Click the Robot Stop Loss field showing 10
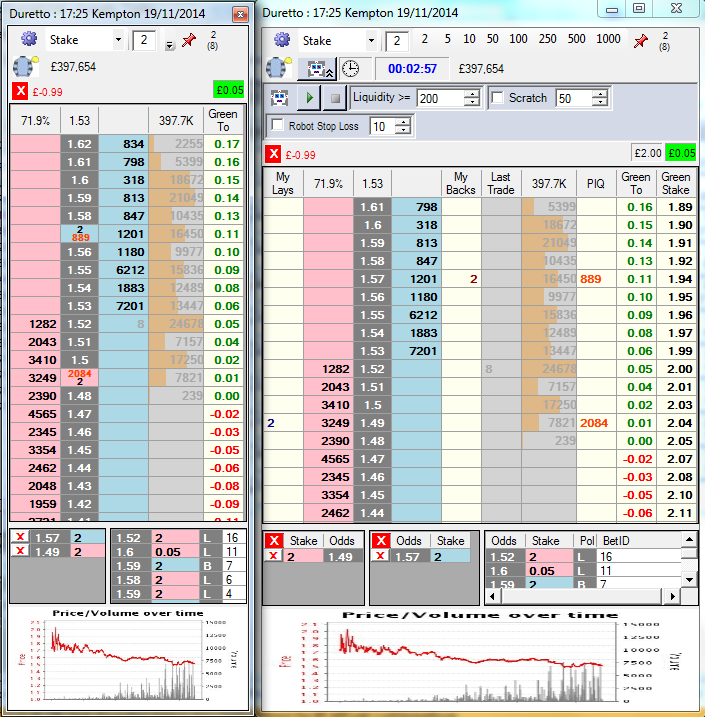The width and height of the screenshot is (705, 717). point(383,126)
